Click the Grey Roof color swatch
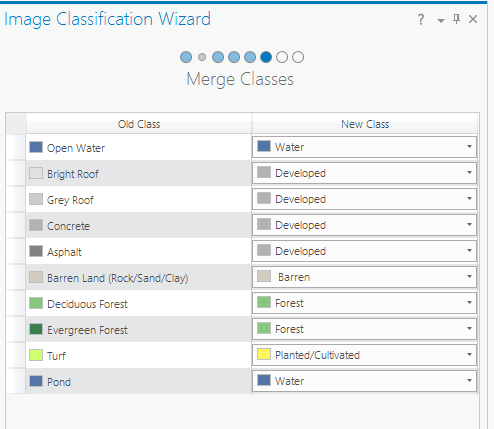This screenshot has width=494, height=429. coord(36,199)
